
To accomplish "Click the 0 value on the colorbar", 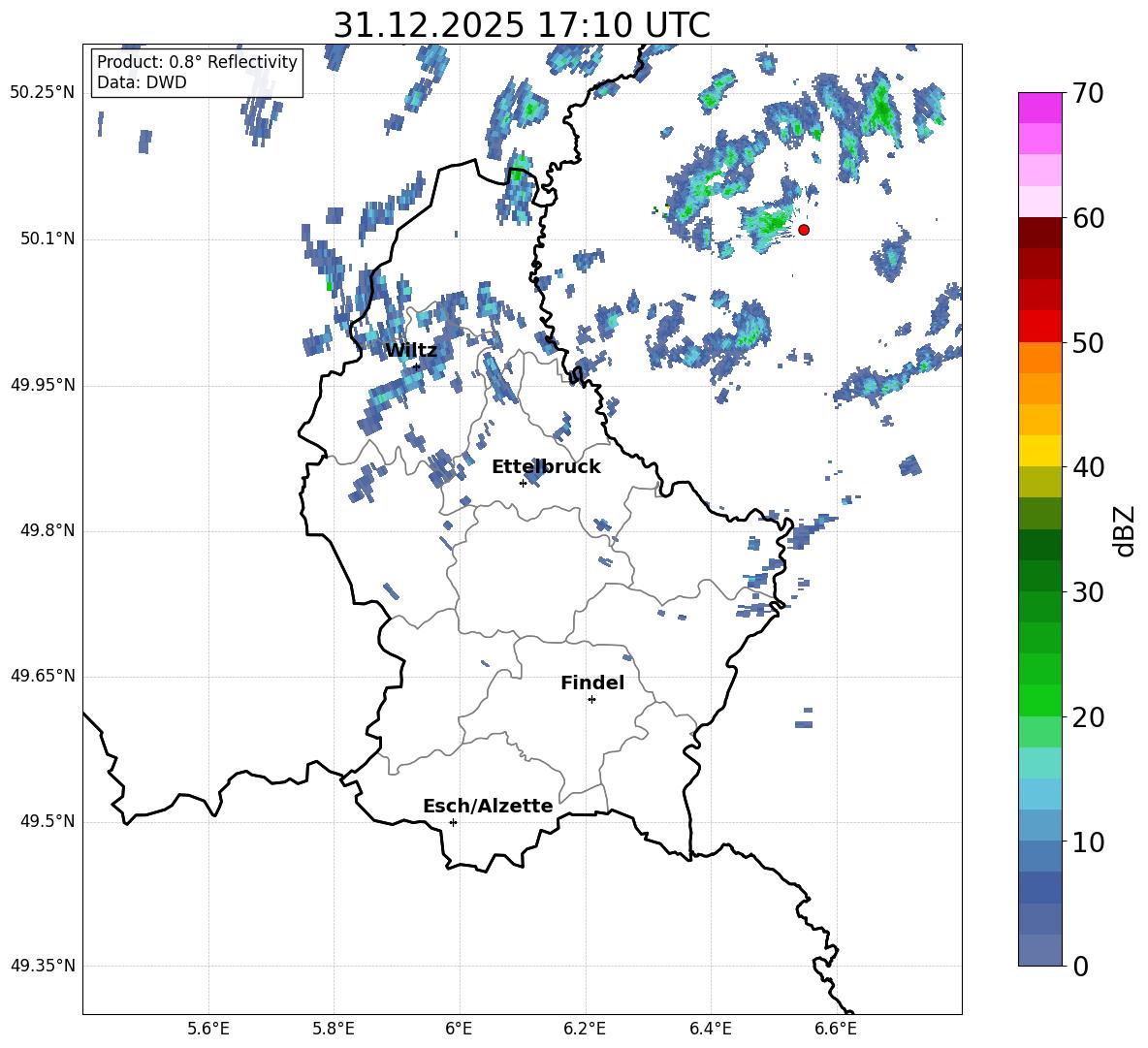I will 1080,966.
